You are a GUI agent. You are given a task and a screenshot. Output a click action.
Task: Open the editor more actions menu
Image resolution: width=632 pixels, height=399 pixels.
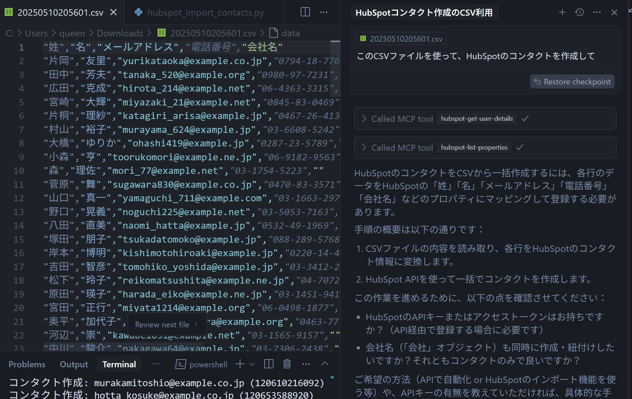point(324,12)
